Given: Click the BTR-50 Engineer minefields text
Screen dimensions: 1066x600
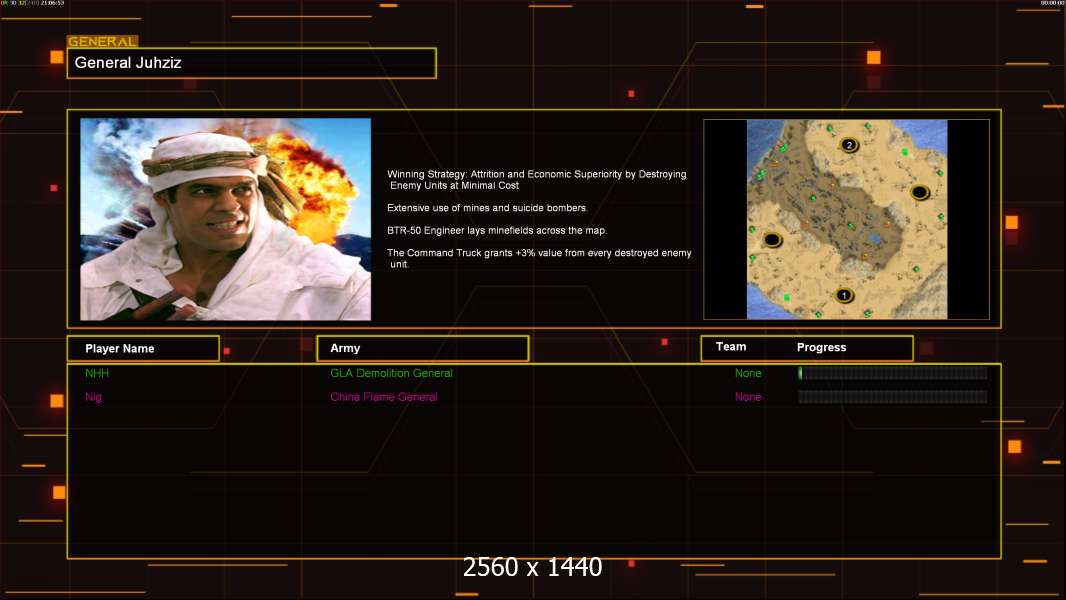Looking at the screenshot, I should (497, 230).
